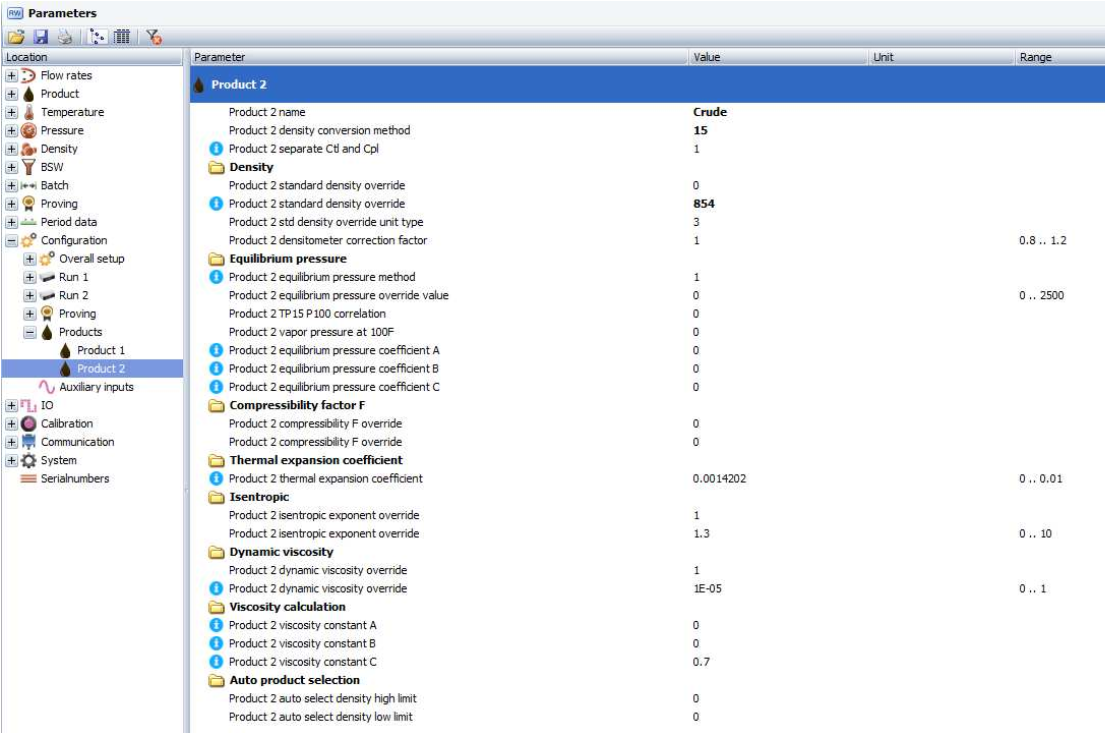Click viscosity constant C value 0.7

pyautogui.click(x=701, y=662)
